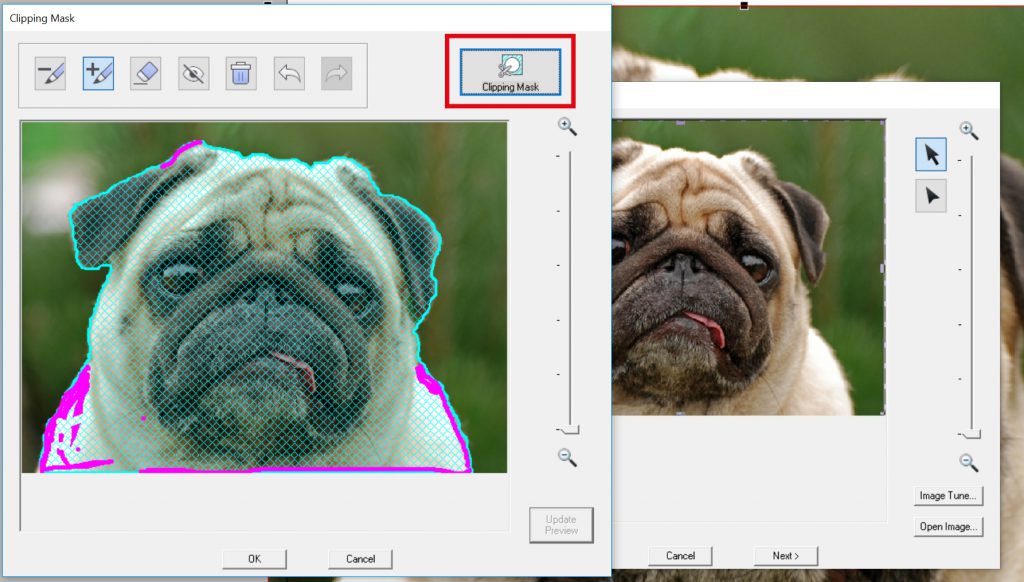
Task: Click Open Image button
Action: [x=948, y=526]
